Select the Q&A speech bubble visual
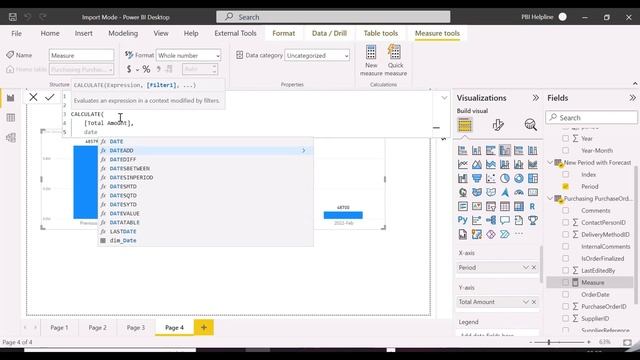 (x=504, y=220)
